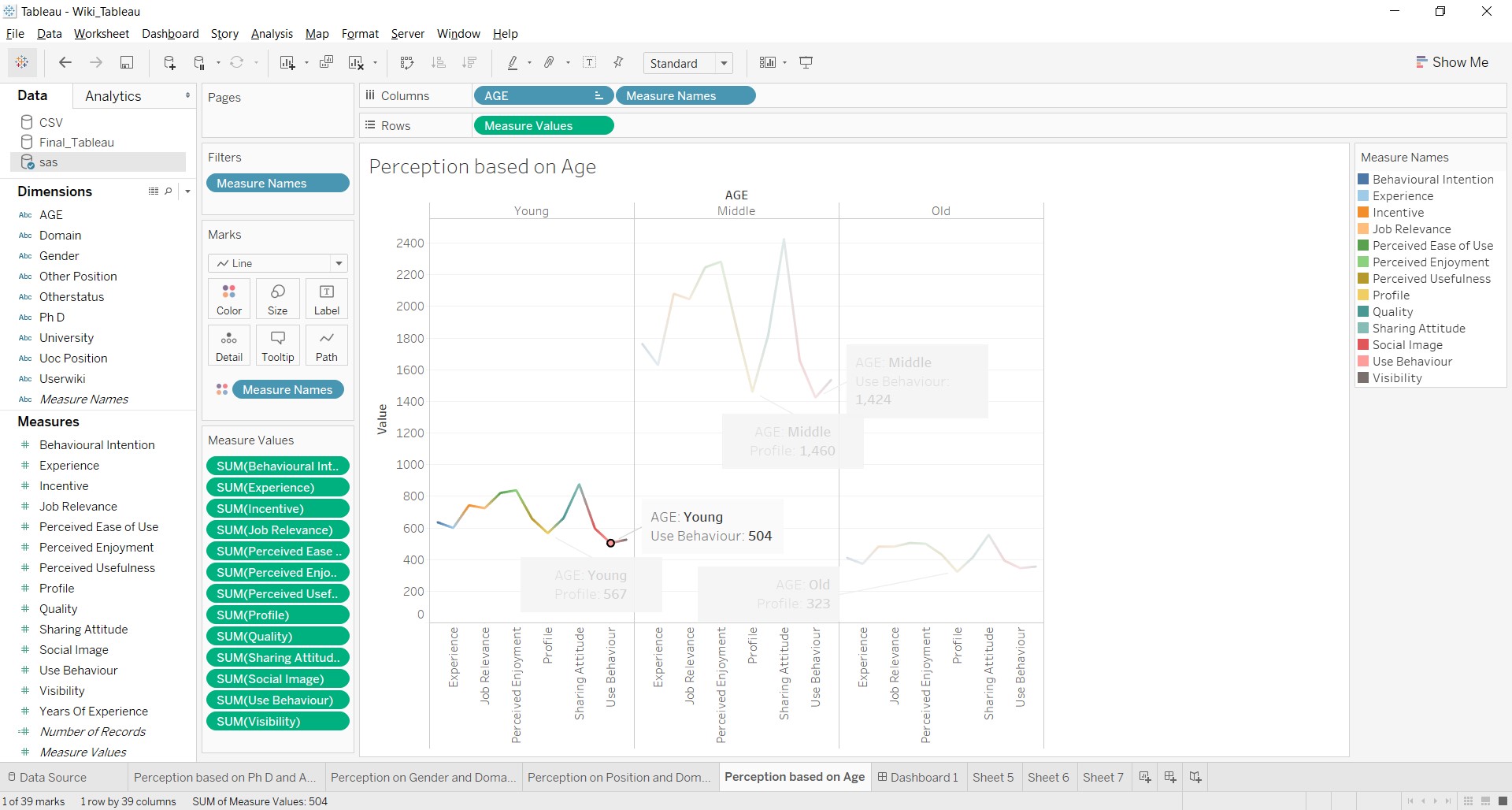This screenshot has width=1512, height=810.
Task: Start presentation mode
Action: (x=806, y=62)
